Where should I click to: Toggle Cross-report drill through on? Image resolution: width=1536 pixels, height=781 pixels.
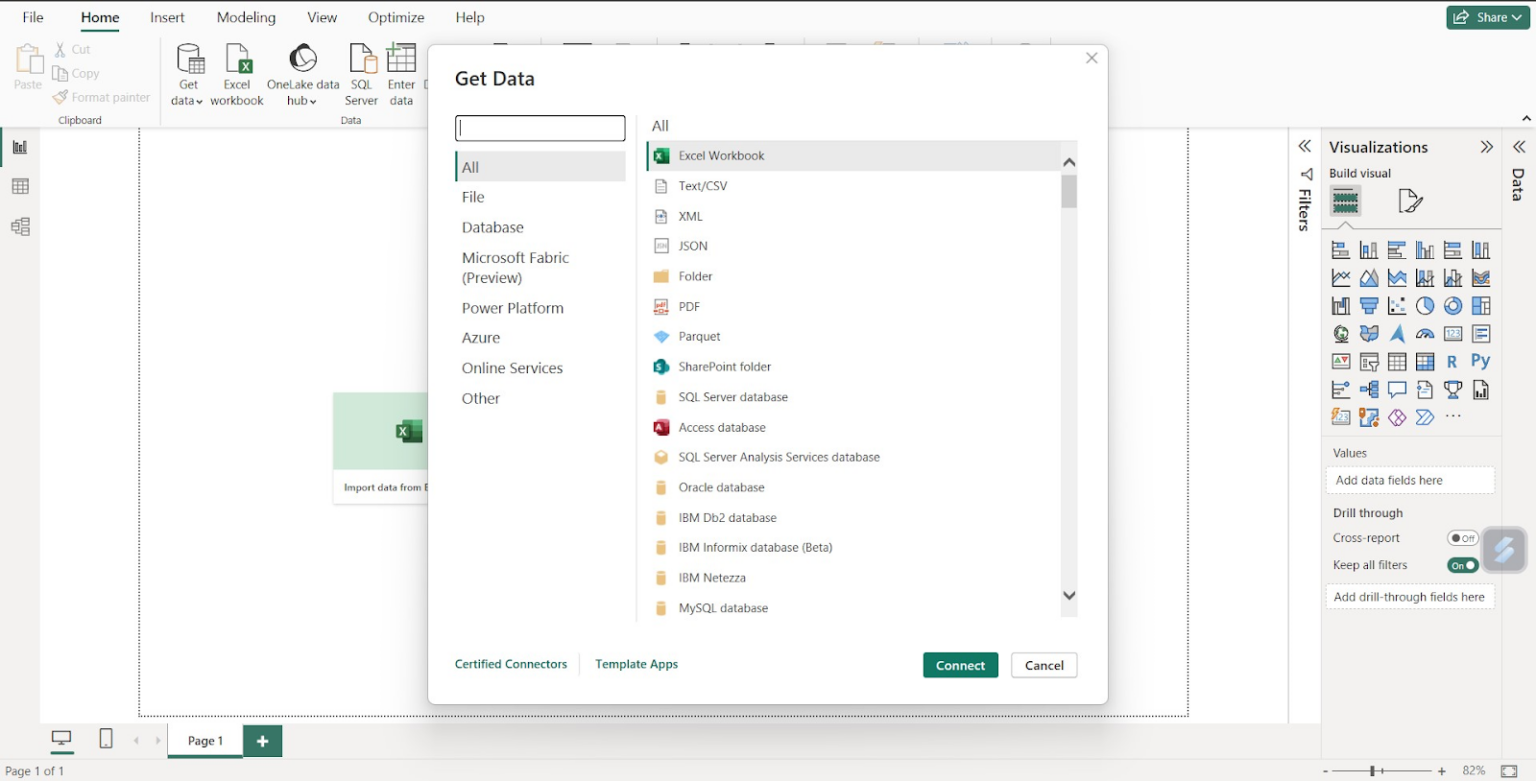click(x=1463, y=537)
